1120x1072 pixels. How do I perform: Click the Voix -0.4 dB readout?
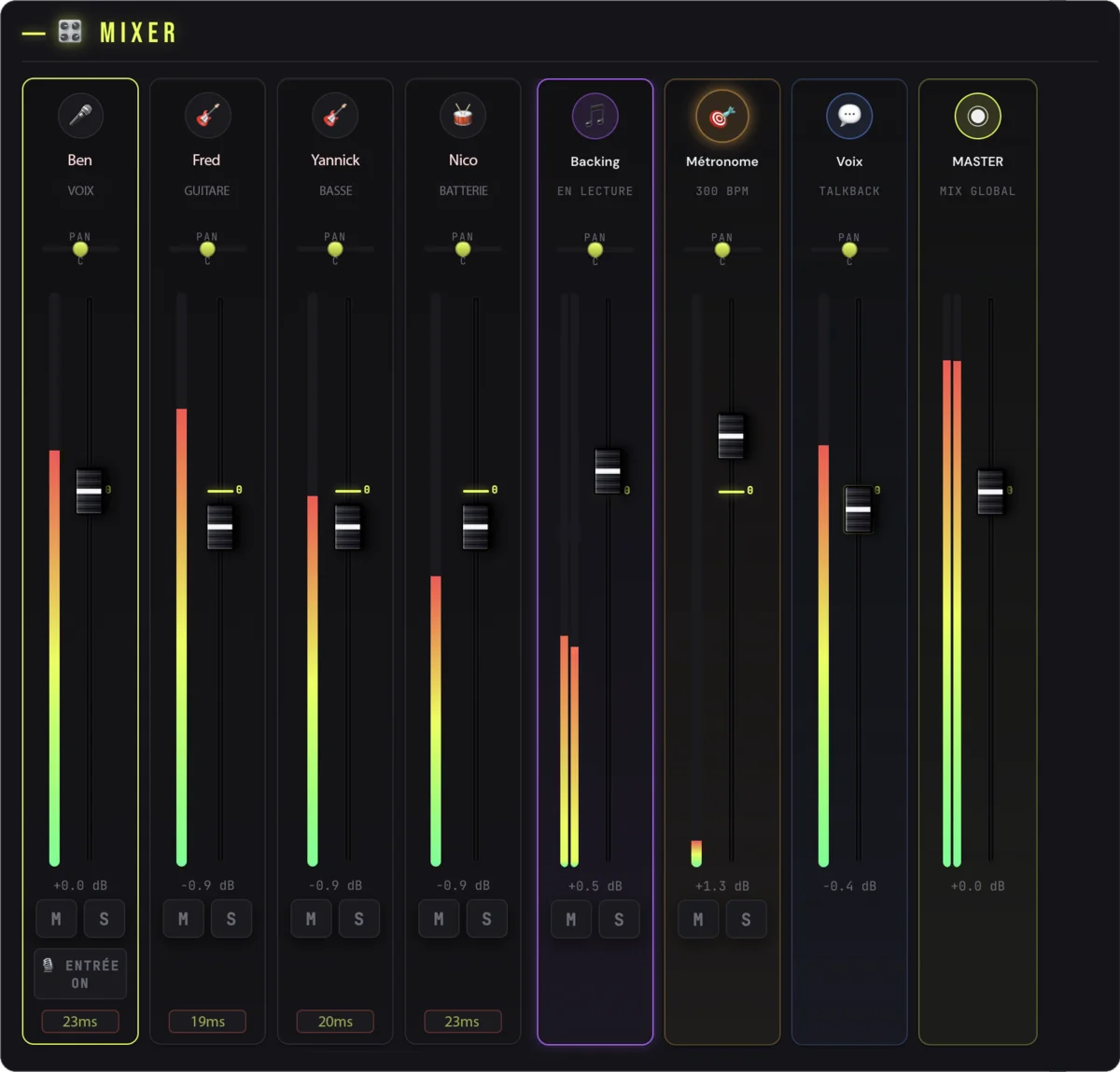pos(849,886)
